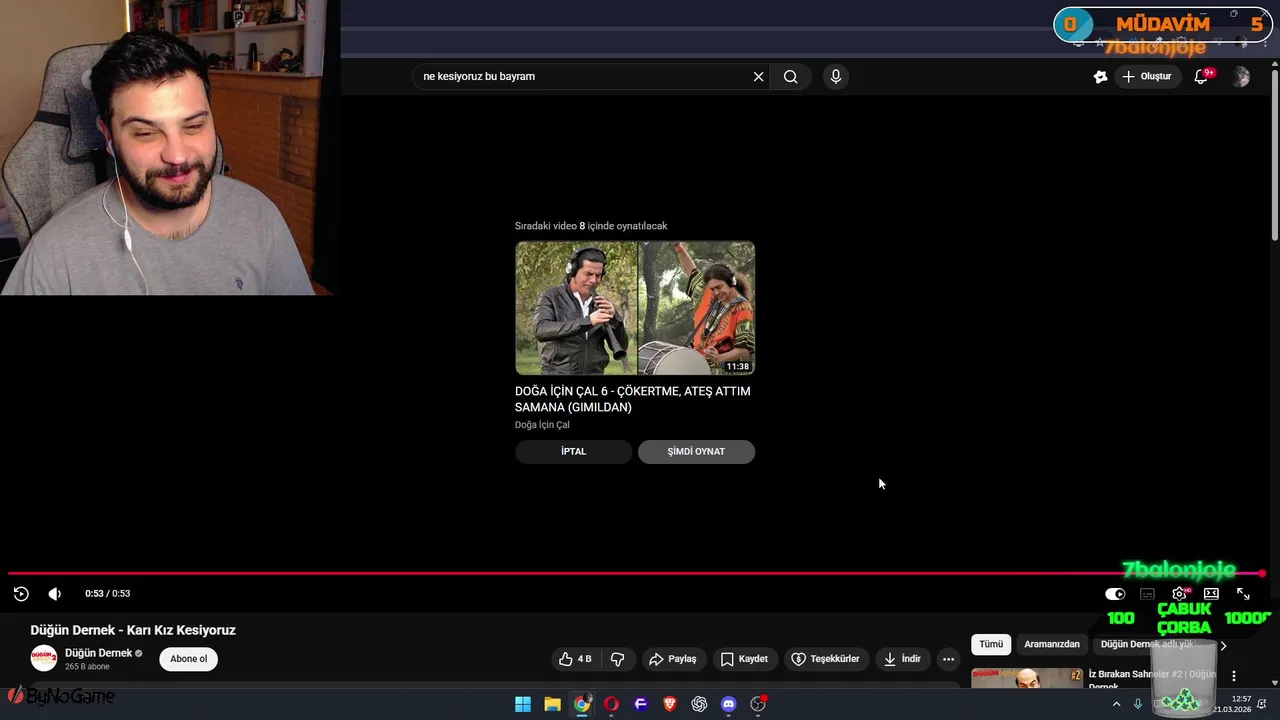This screenshot has height=720, width=1280.
Task: Send thanks with Teşekkürler
Action: pos(825,659)
